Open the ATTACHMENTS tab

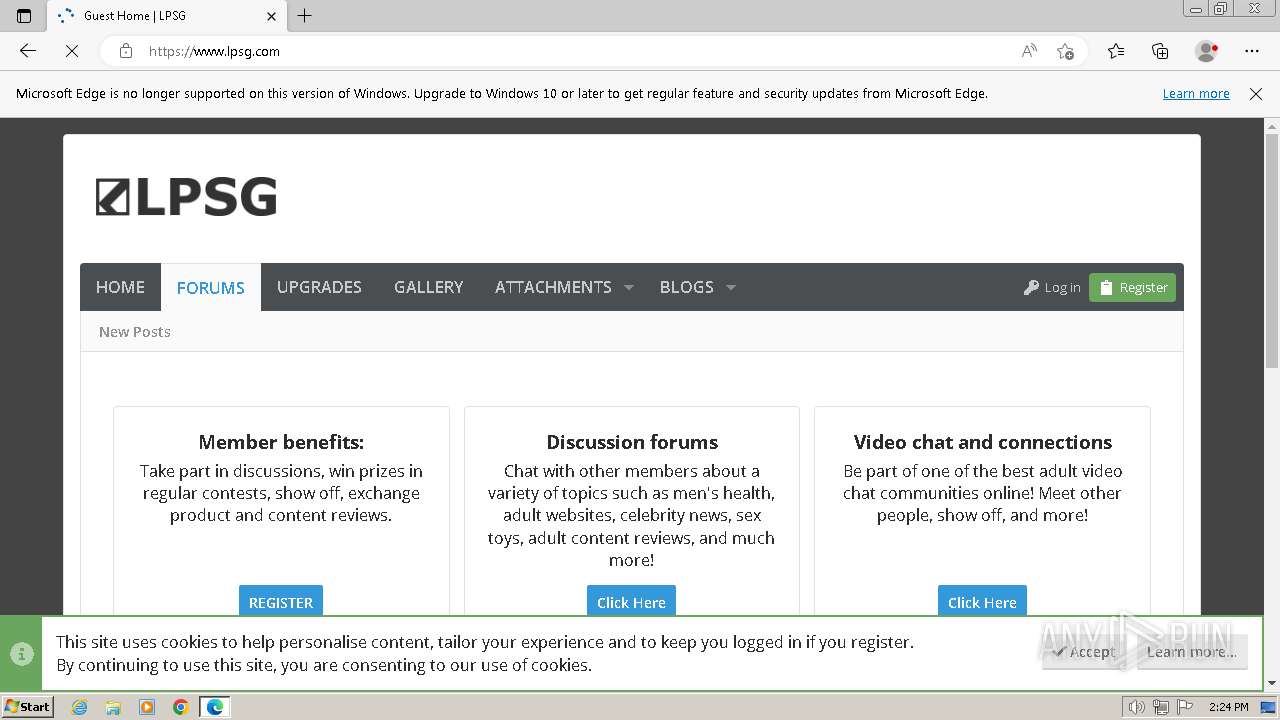pyautogui.click(x=553, y=287)
